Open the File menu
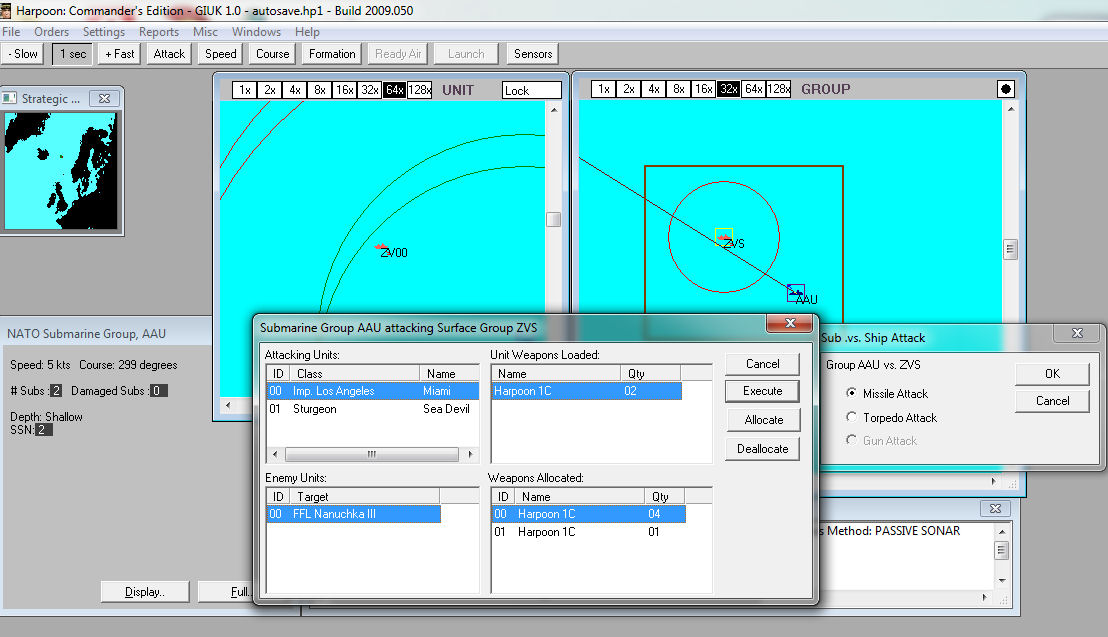The image size is (1108, 637). coord(11,32)
